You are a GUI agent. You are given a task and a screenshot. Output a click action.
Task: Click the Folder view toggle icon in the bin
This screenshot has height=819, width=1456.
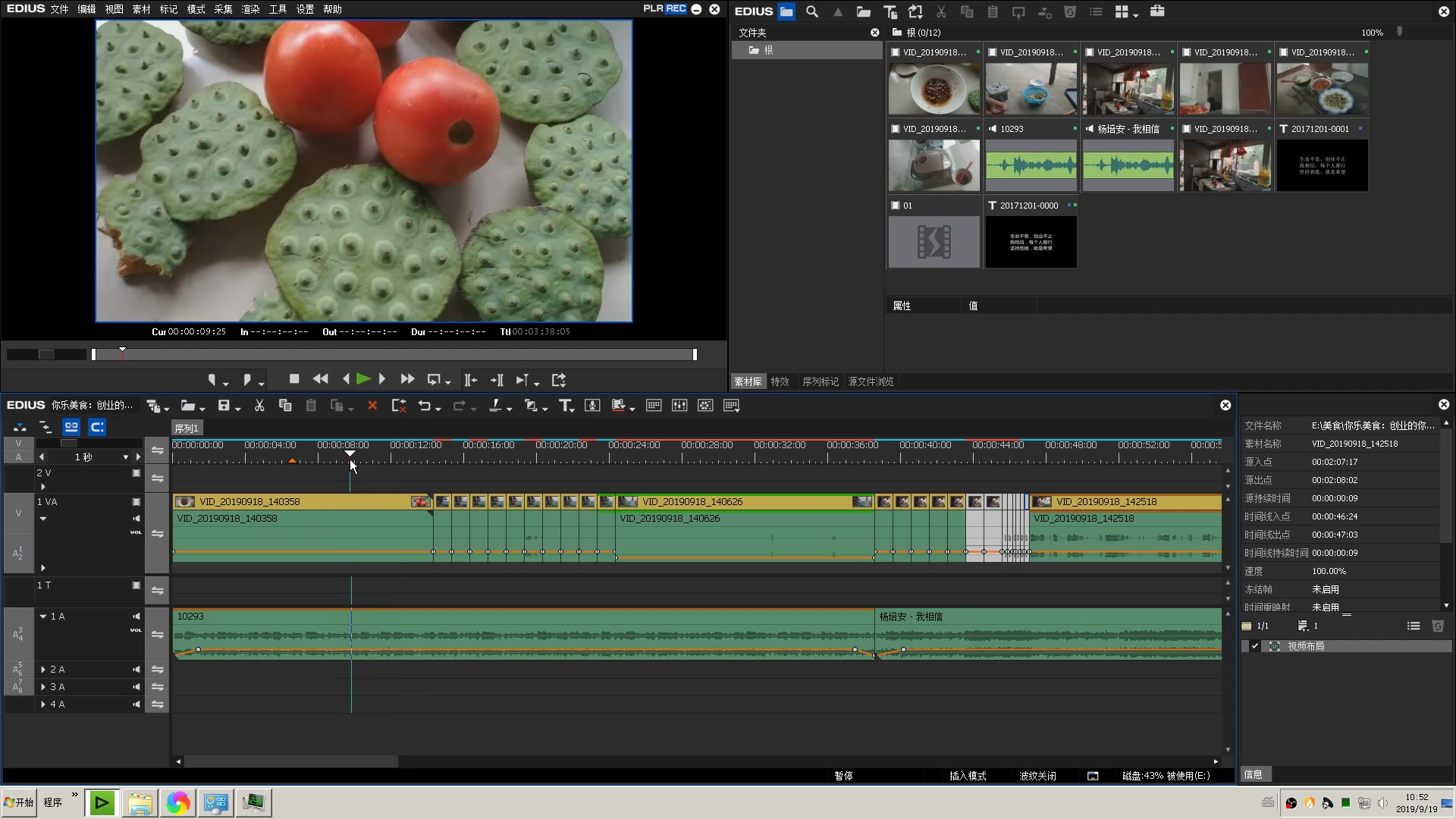click(x=786, y=11)
